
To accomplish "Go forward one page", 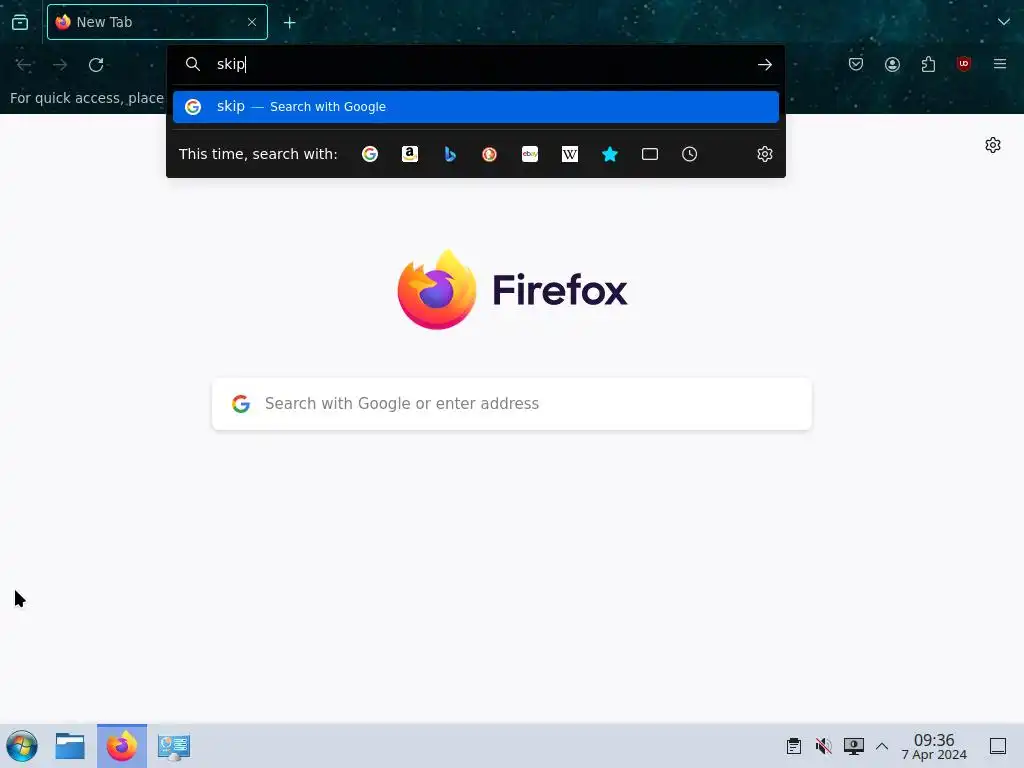I will 60,65.
